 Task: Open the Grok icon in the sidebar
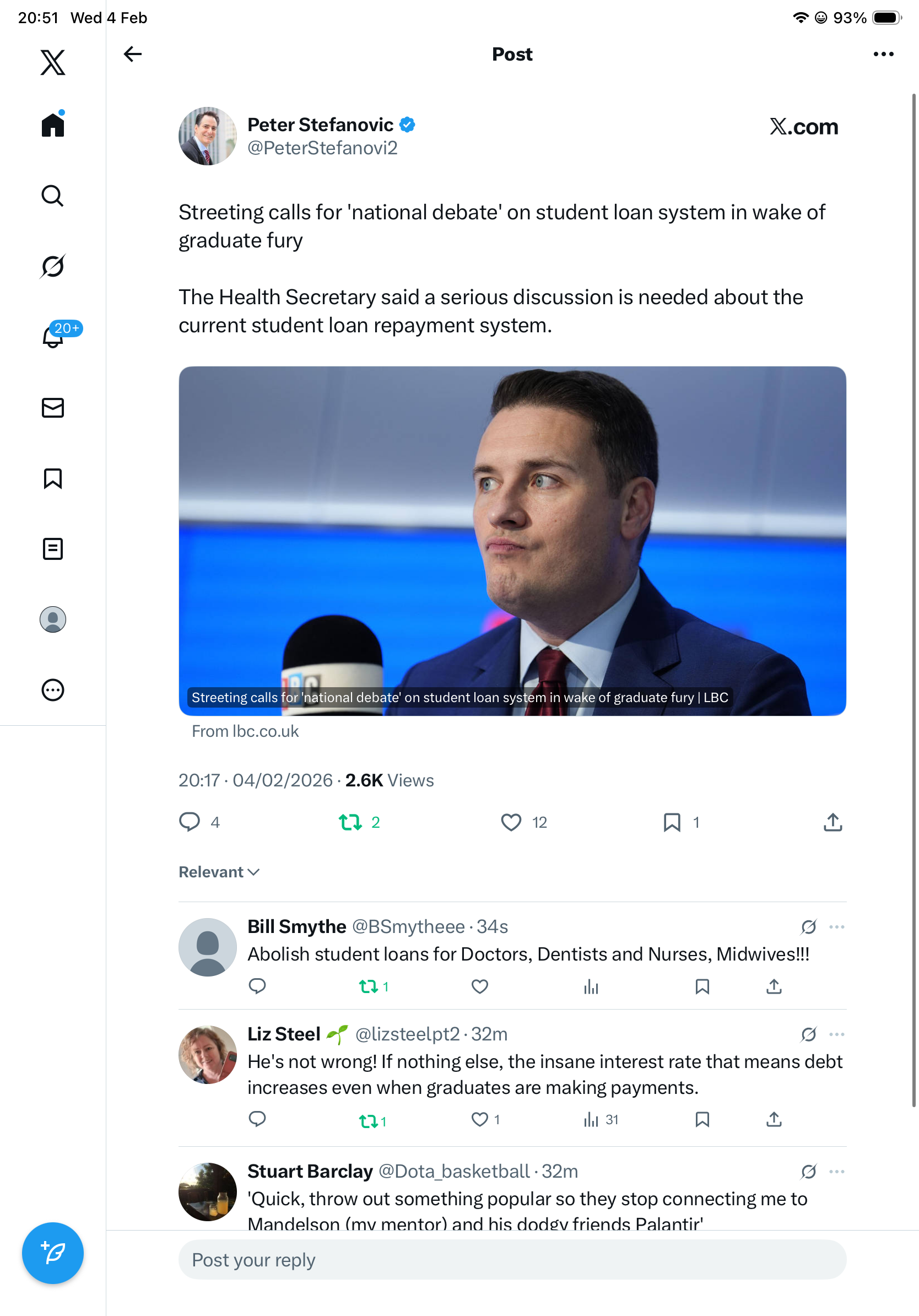53,266
